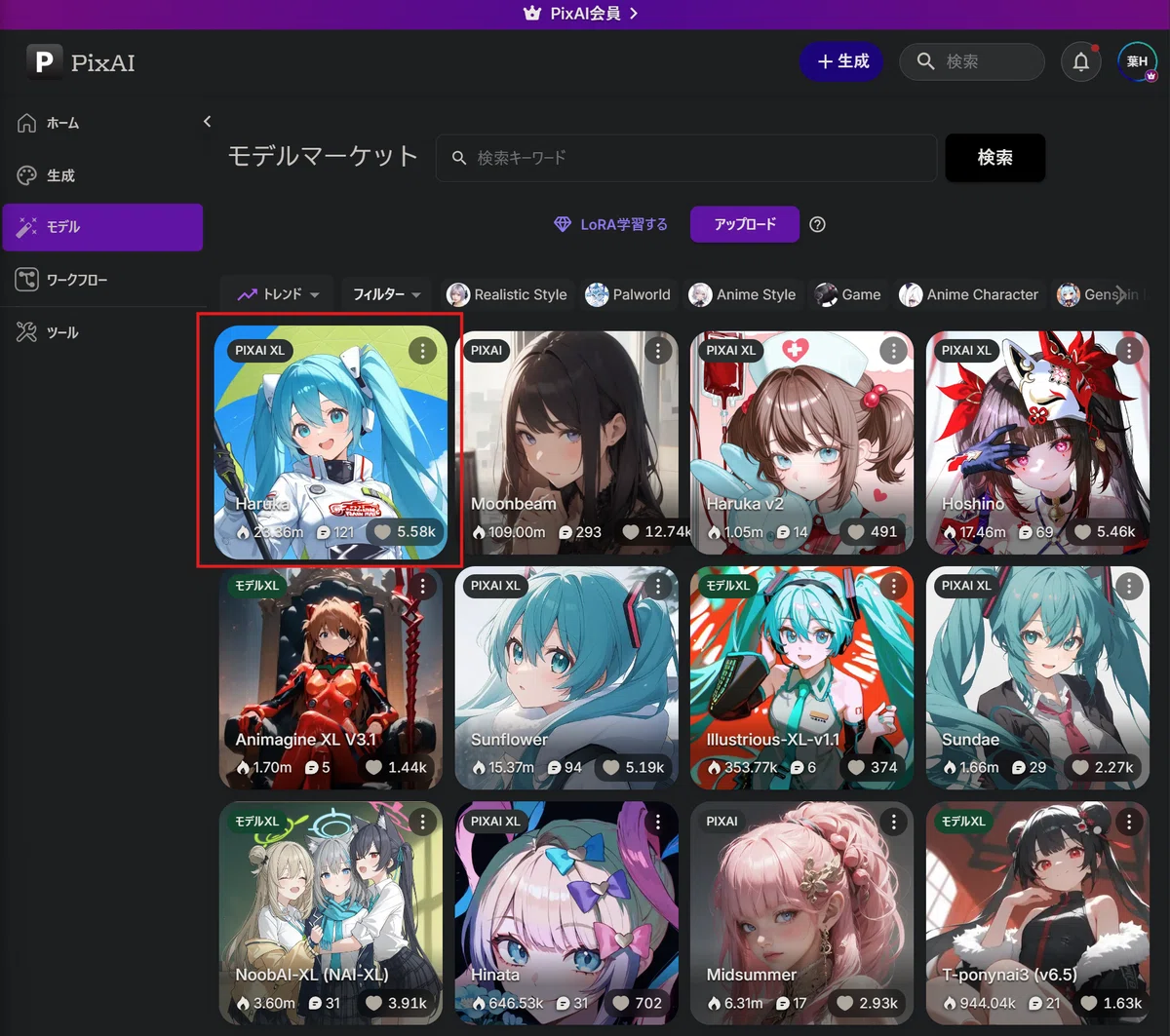Open three-dot menu on Animagine XL V3.1

click(422, 586)
